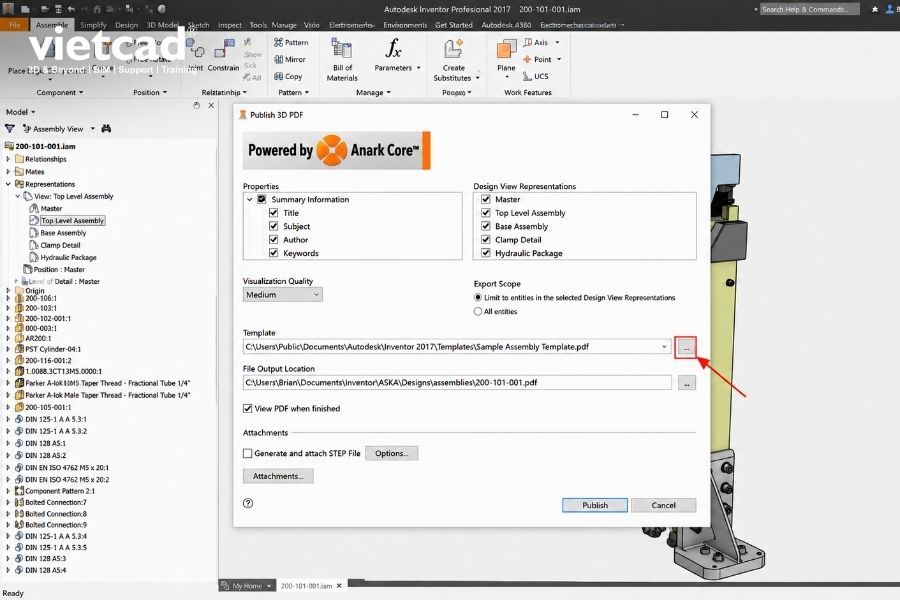Create a work Axis
This screenshot has width=900, height=600.
click(537, 42)
